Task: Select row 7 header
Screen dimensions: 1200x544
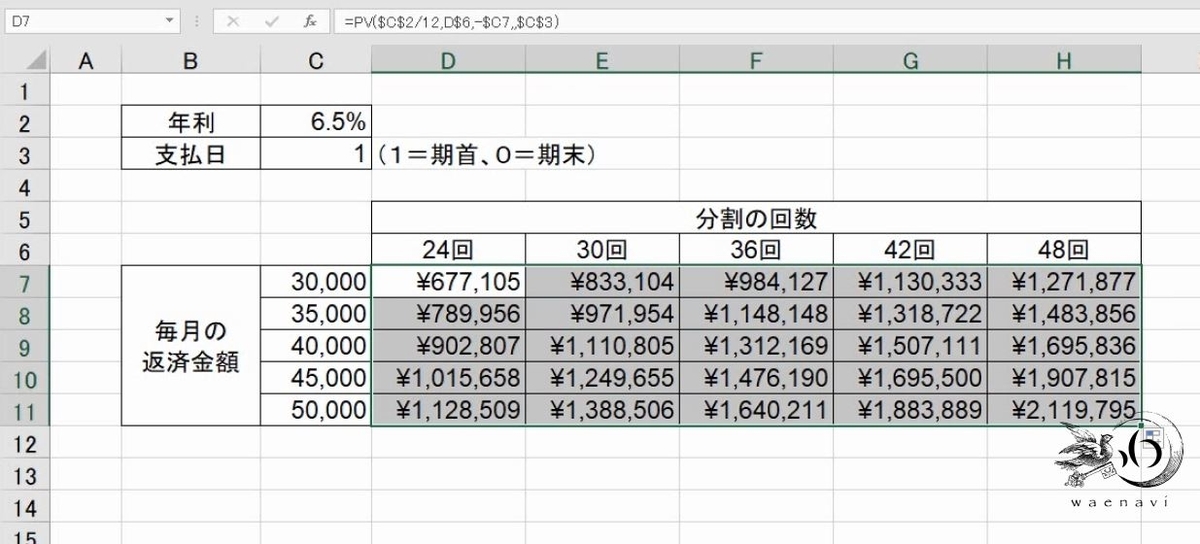Action: pos(24,283)
